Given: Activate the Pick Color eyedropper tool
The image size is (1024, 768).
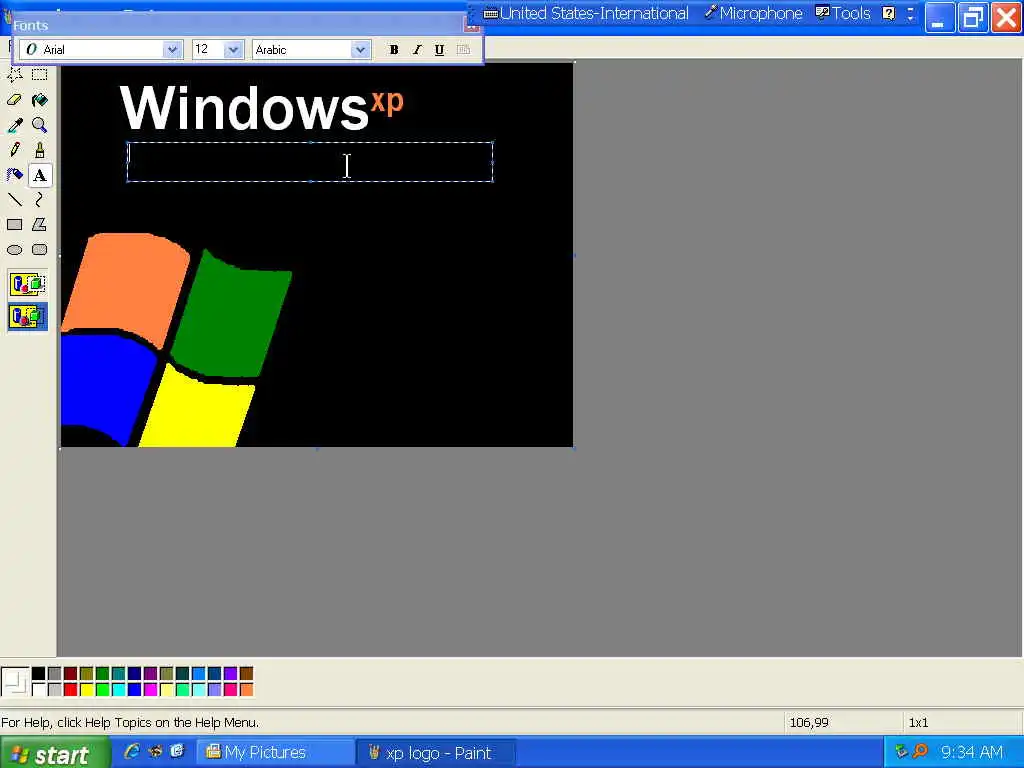Looking at the screenshot, I should coord(14,125).
